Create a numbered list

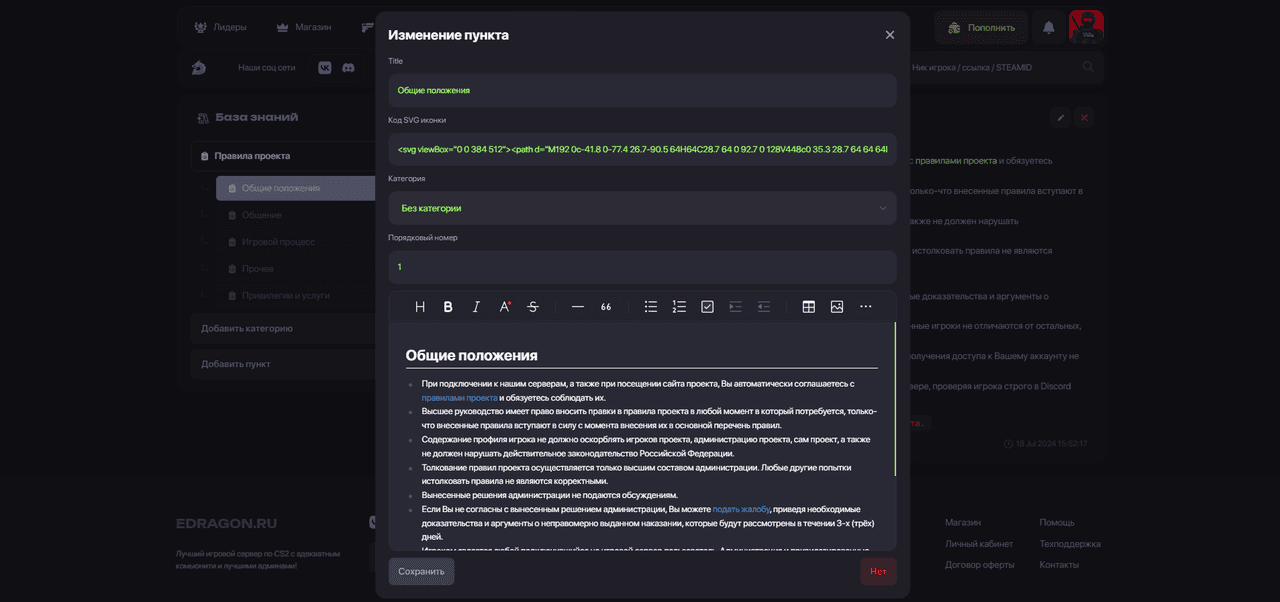tap(679, 307)
